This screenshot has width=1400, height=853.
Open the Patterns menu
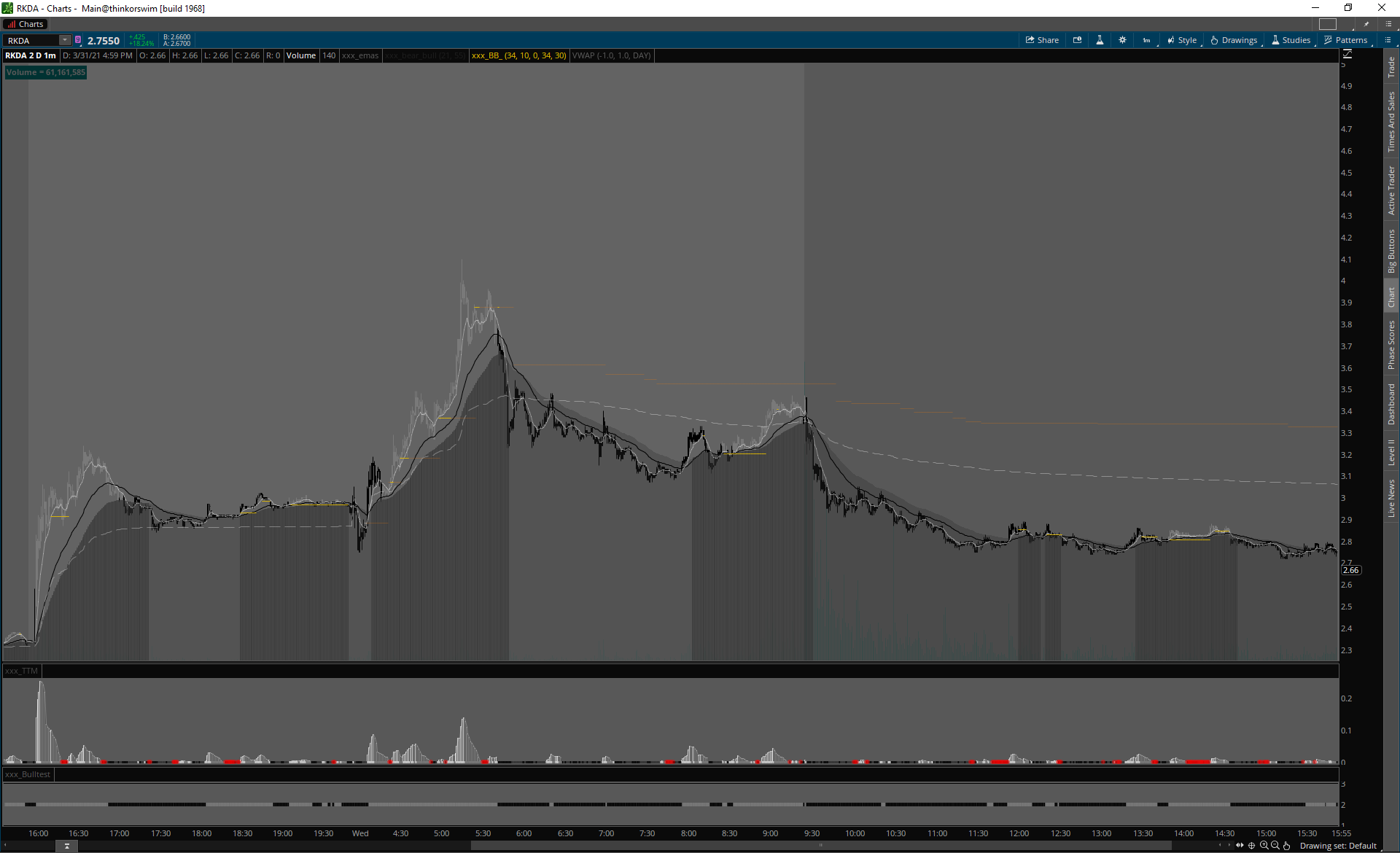click(1345, 40)
